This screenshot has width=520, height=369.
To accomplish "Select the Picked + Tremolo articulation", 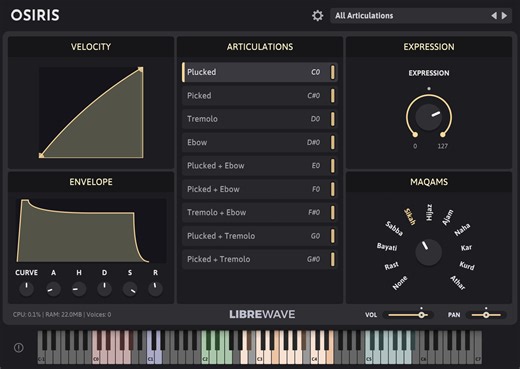I will click(x=260, y=259).
